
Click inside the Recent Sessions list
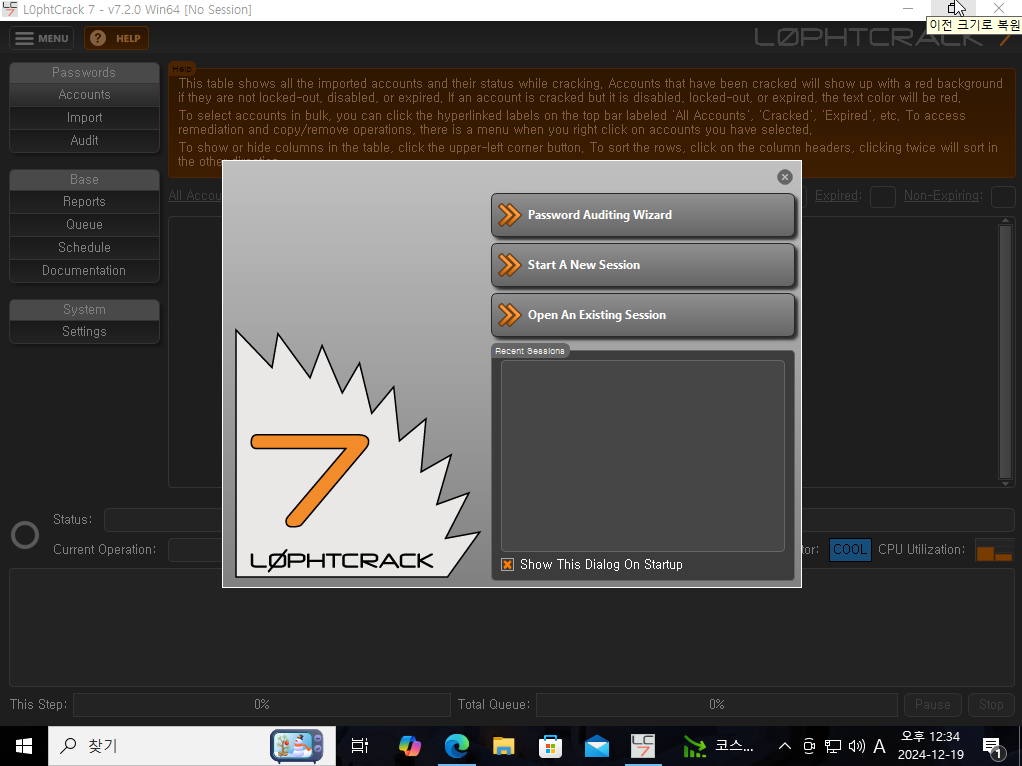(643, 456)
